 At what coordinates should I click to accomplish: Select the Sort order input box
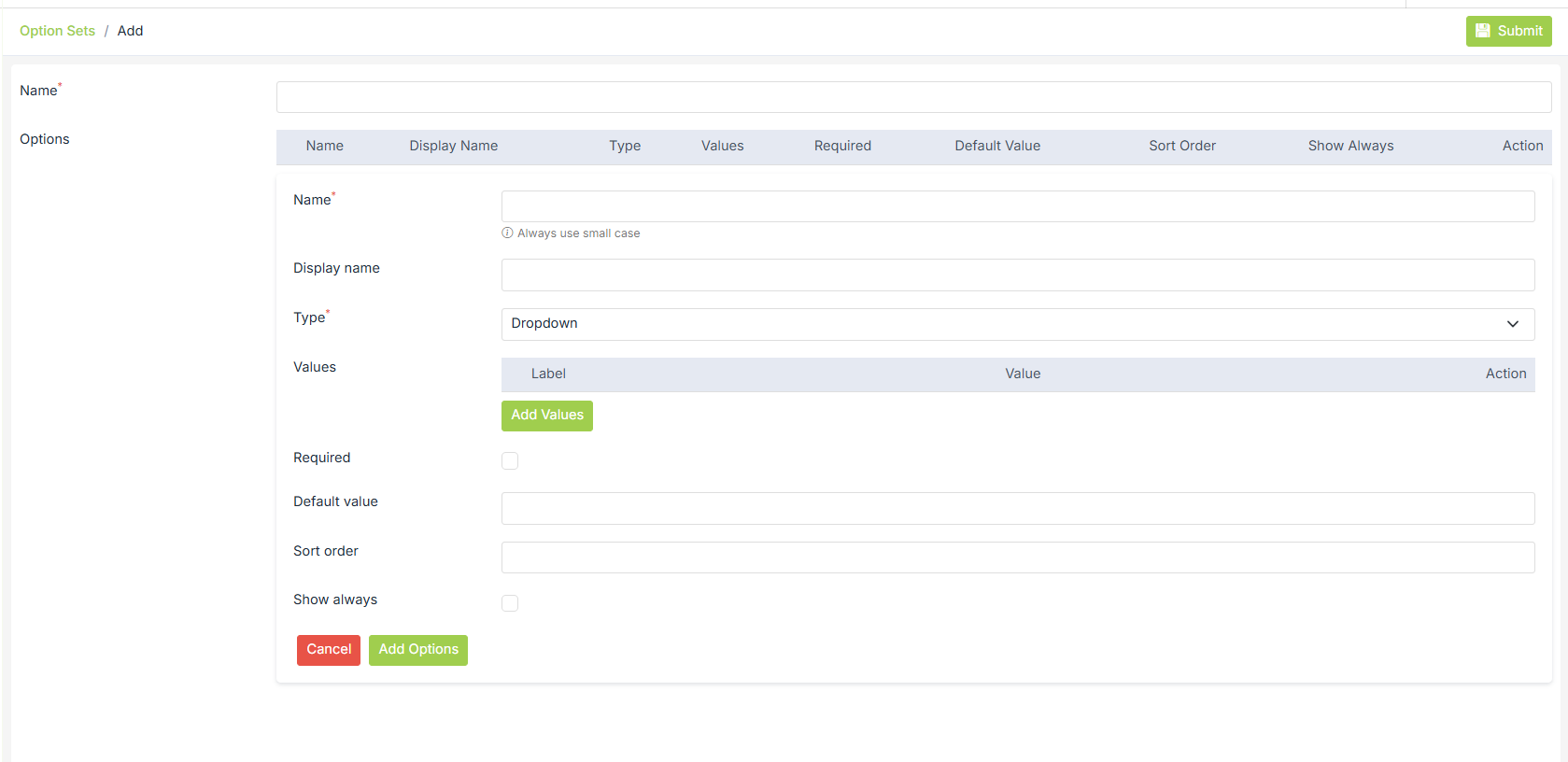tap(1016, 557)
